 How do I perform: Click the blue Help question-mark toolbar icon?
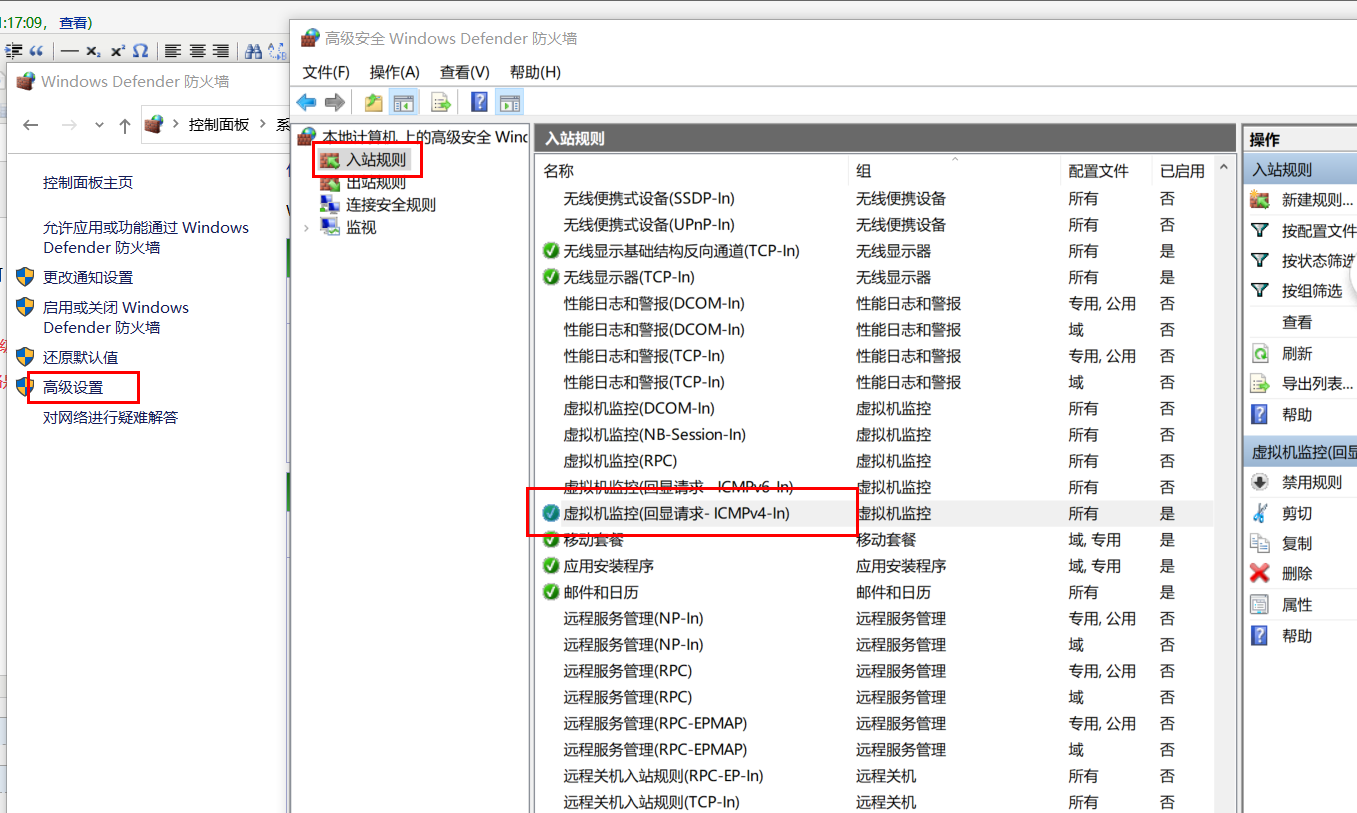[479, 102]
